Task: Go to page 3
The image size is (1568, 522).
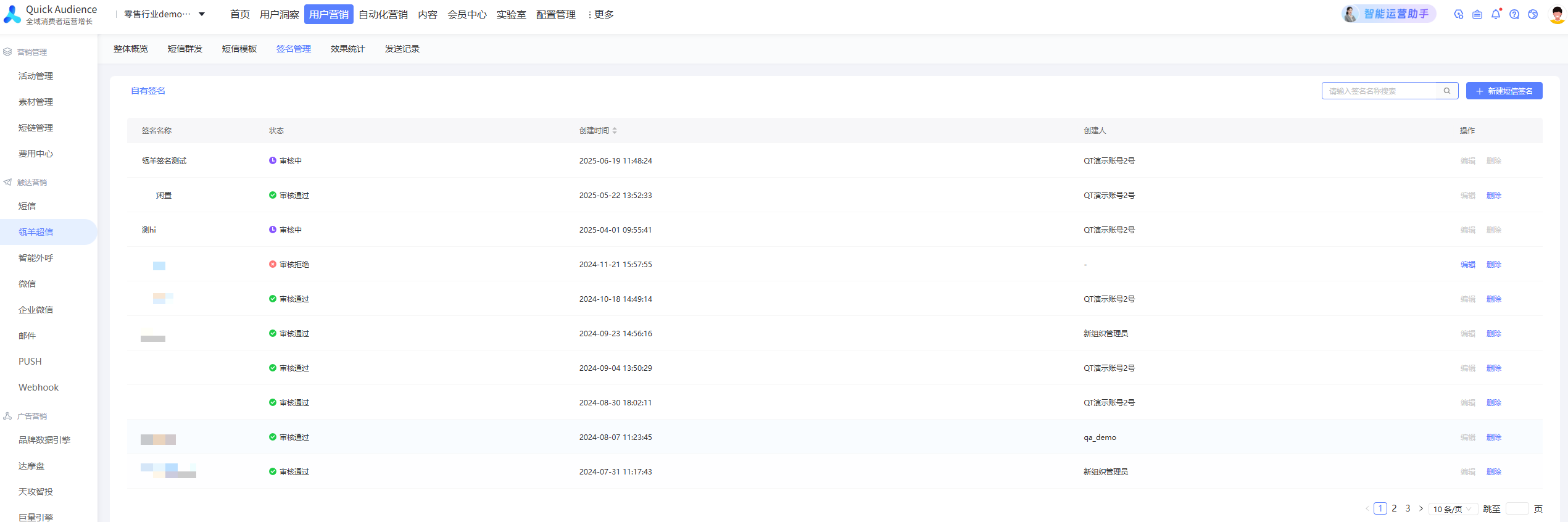Action: pyautogui.click(x=1408, y=508)
